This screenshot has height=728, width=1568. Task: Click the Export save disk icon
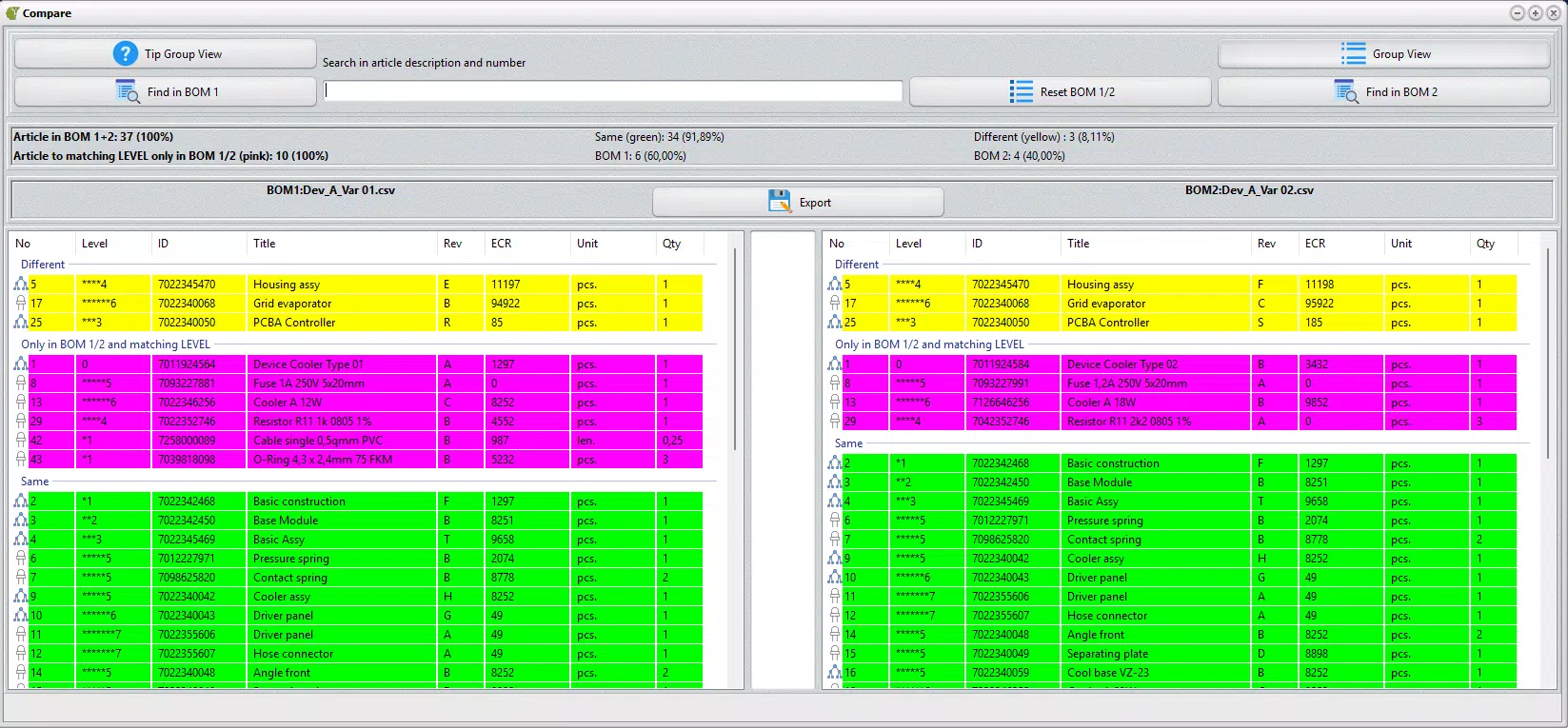click(780, 202)
